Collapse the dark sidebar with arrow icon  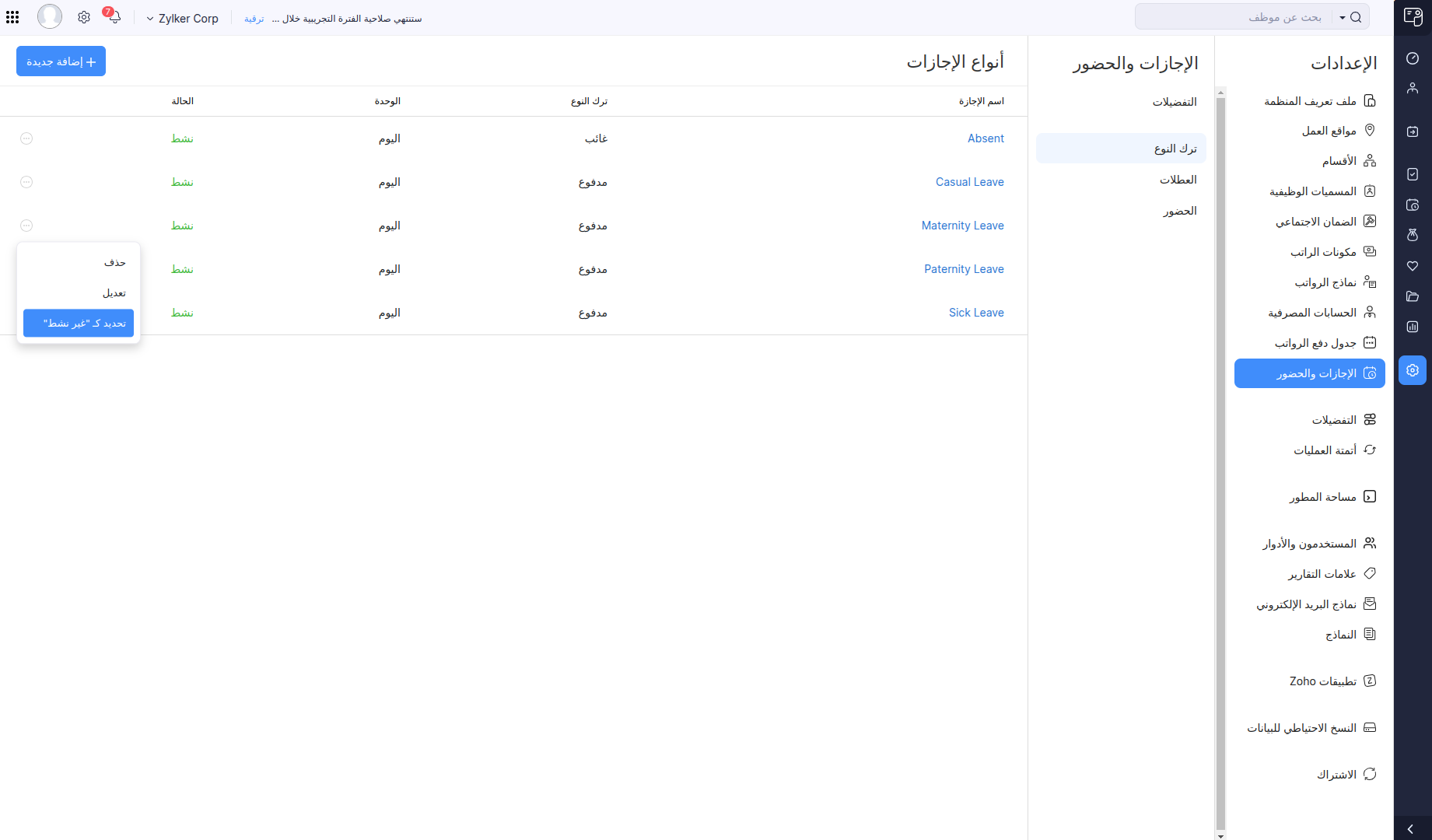(x=1411, y=829)
